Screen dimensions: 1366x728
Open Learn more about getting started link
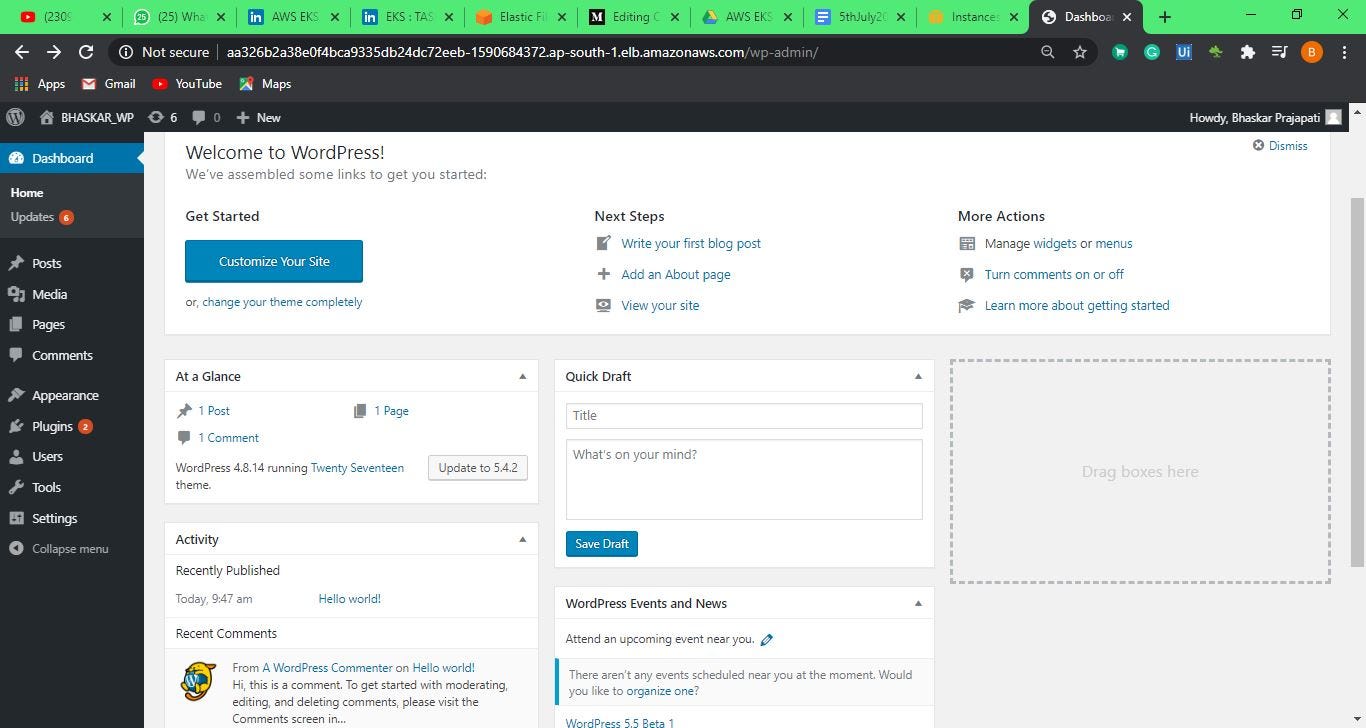coord(1077,305)
